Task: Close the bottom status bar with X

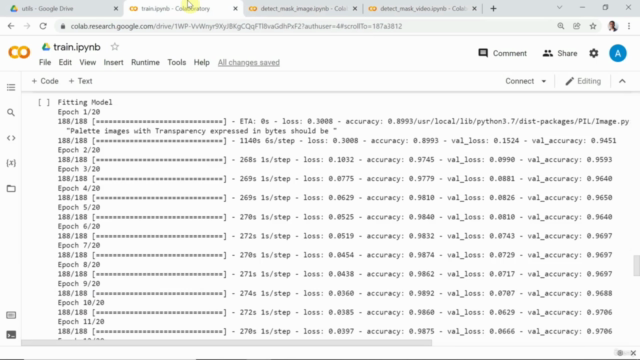Action: click(633, 353)
